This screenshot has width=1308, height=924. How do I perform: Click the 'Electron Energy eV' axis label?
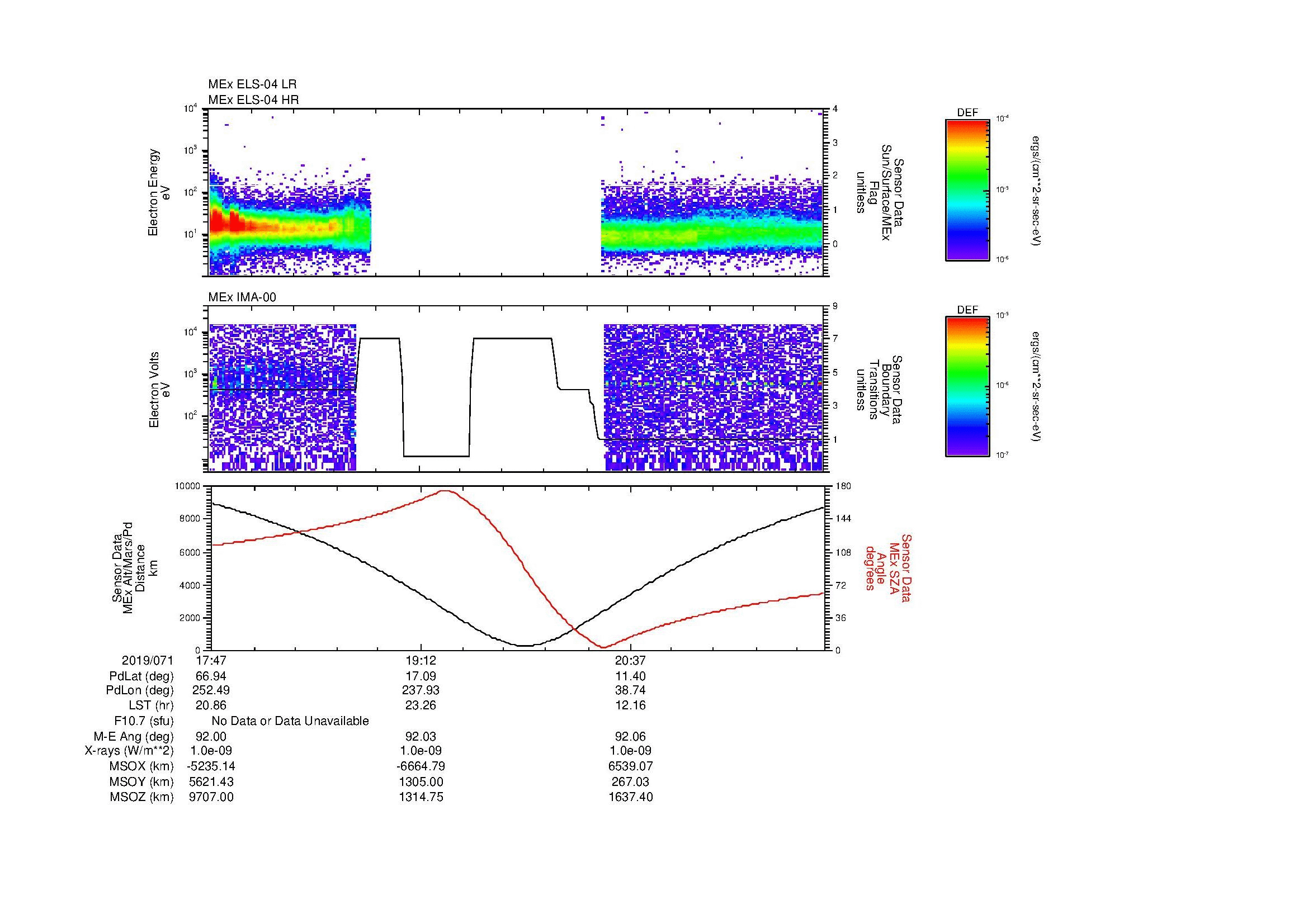(159, 192)
